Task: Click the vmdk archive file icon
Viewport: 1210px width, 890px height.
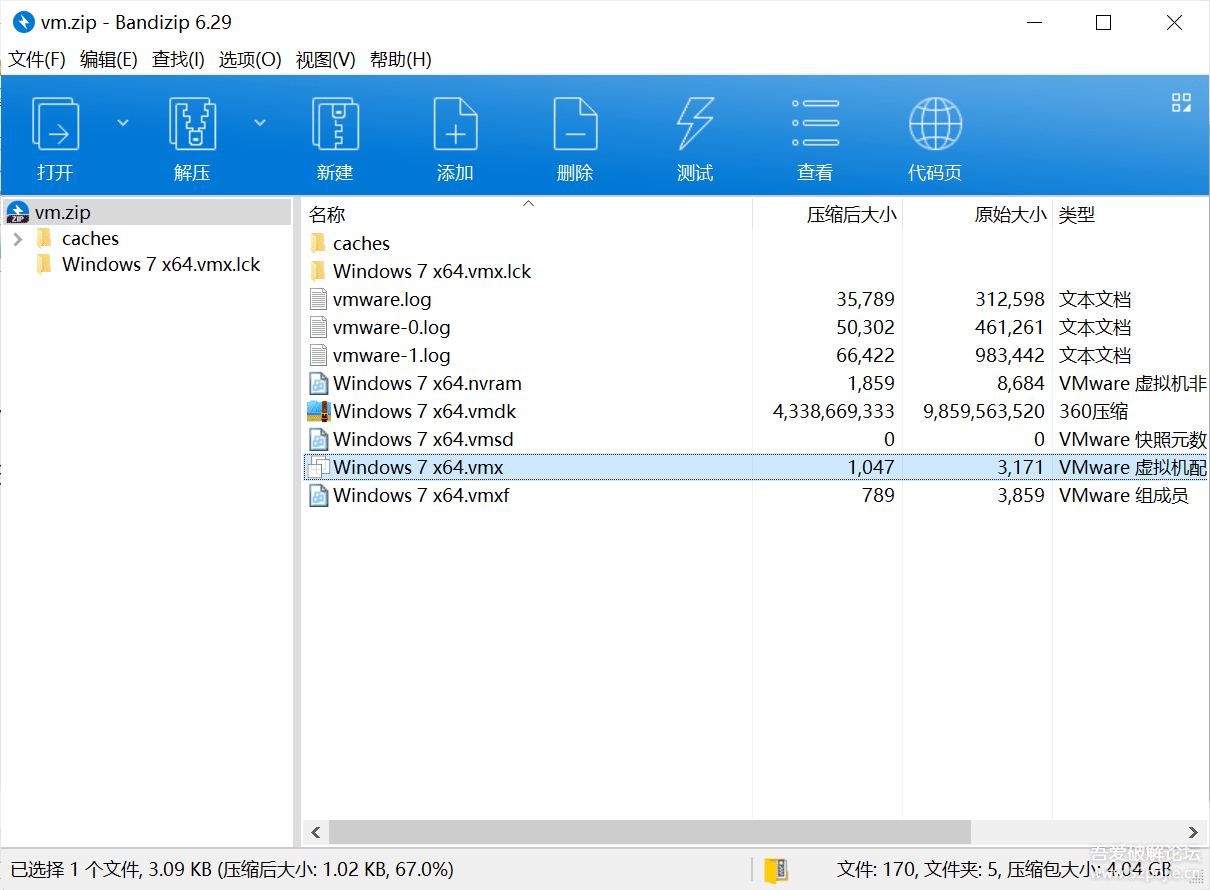Action: pos(318,411)
